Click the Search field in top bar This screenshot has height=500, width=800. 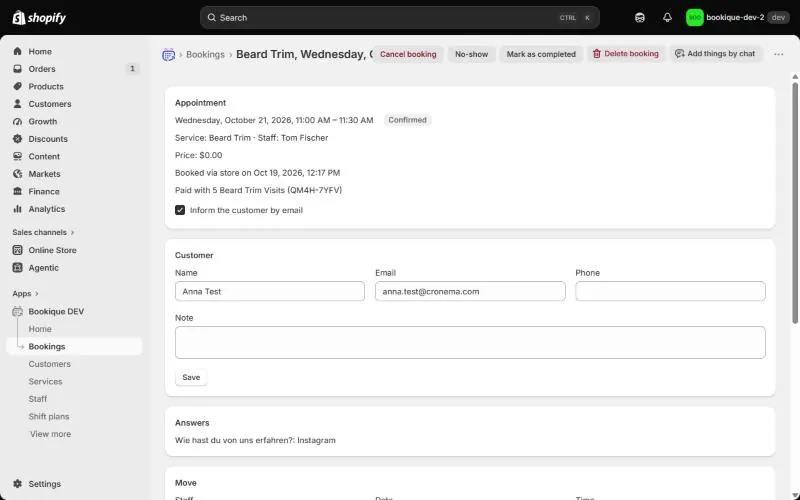pos(399,18)
